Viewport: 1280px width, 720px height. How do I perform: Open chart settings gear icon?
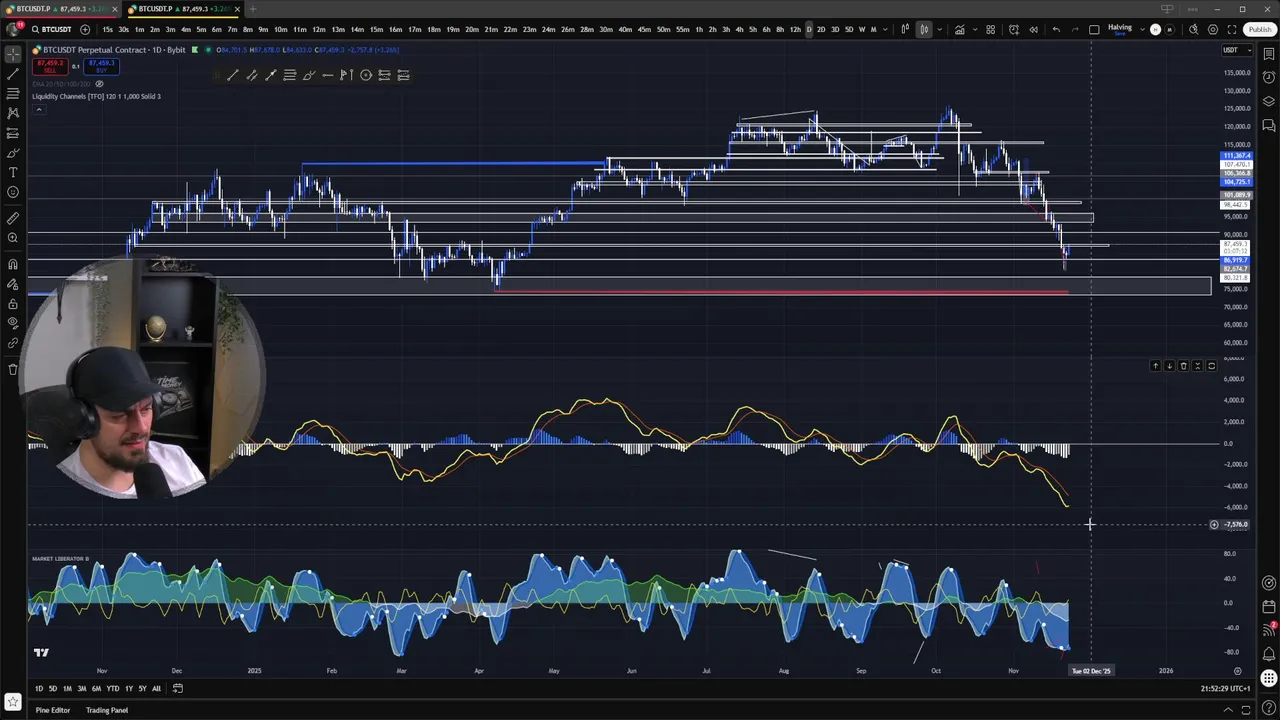pyautogui.click(x=1213, y=30)
